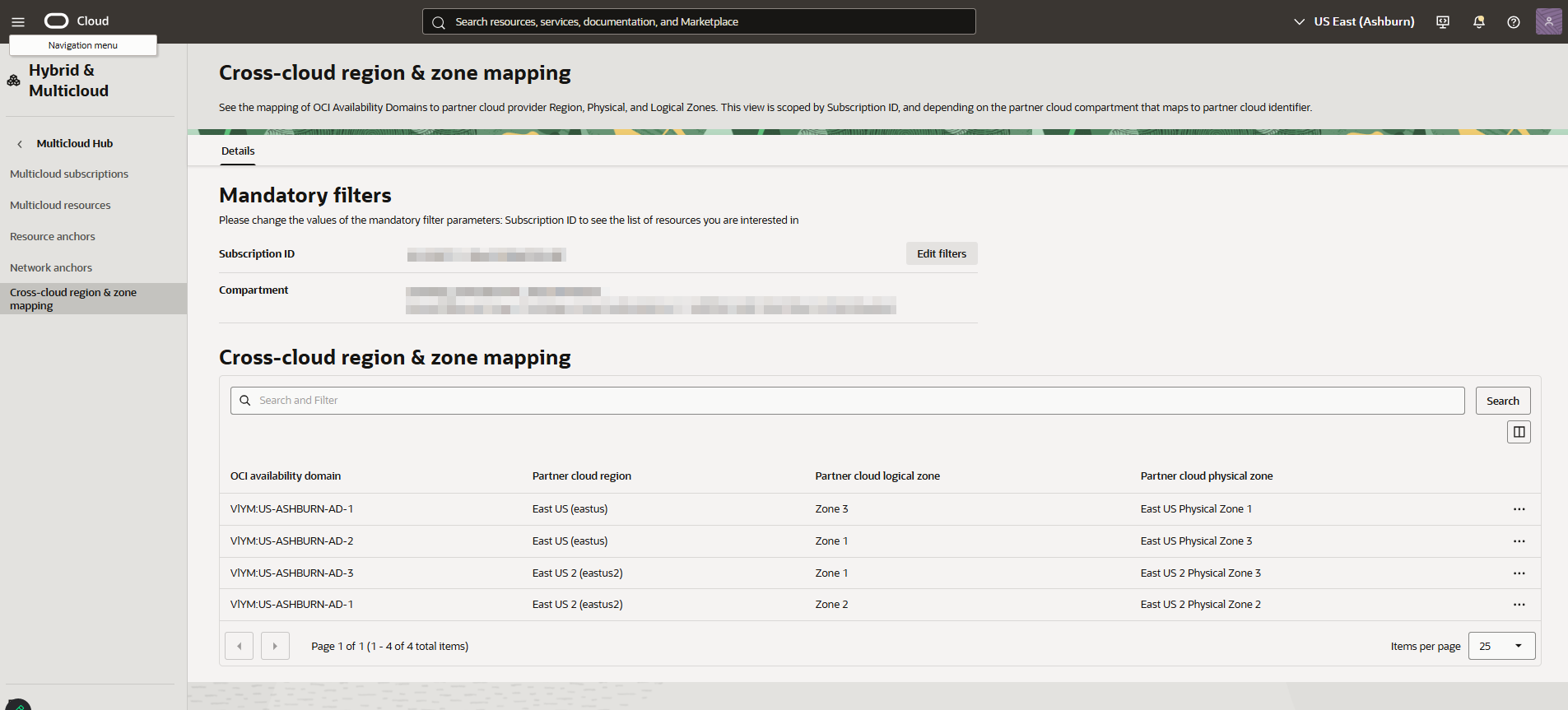The width and height of the screenshot is (1568, 710).
Task: Open actions menu for East US Physical Zone 1 row
Action: pyautogui.click(x=1519, y=509)
